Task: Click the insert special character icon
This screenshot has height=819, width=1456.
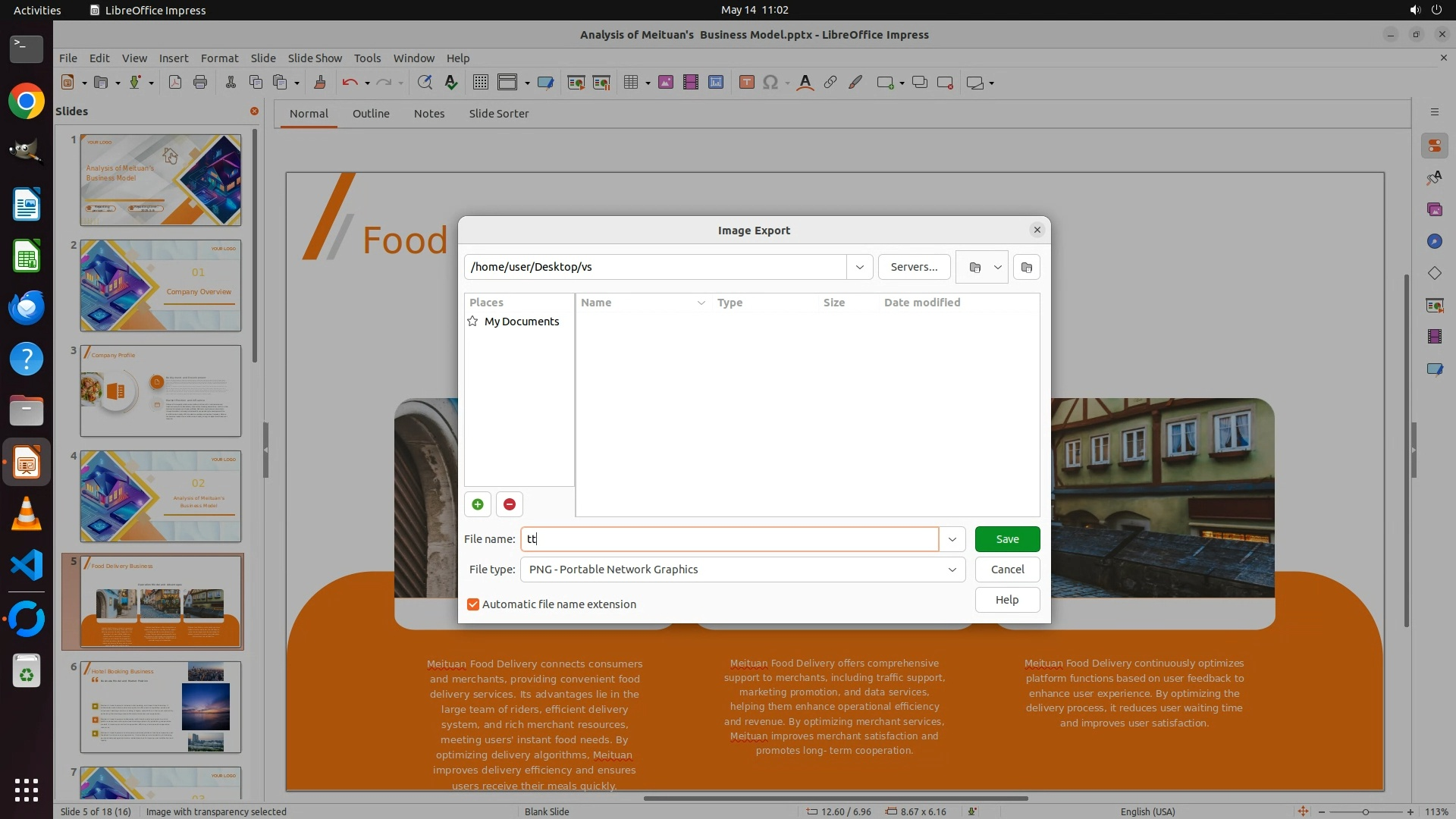Action: coord(770,83)
